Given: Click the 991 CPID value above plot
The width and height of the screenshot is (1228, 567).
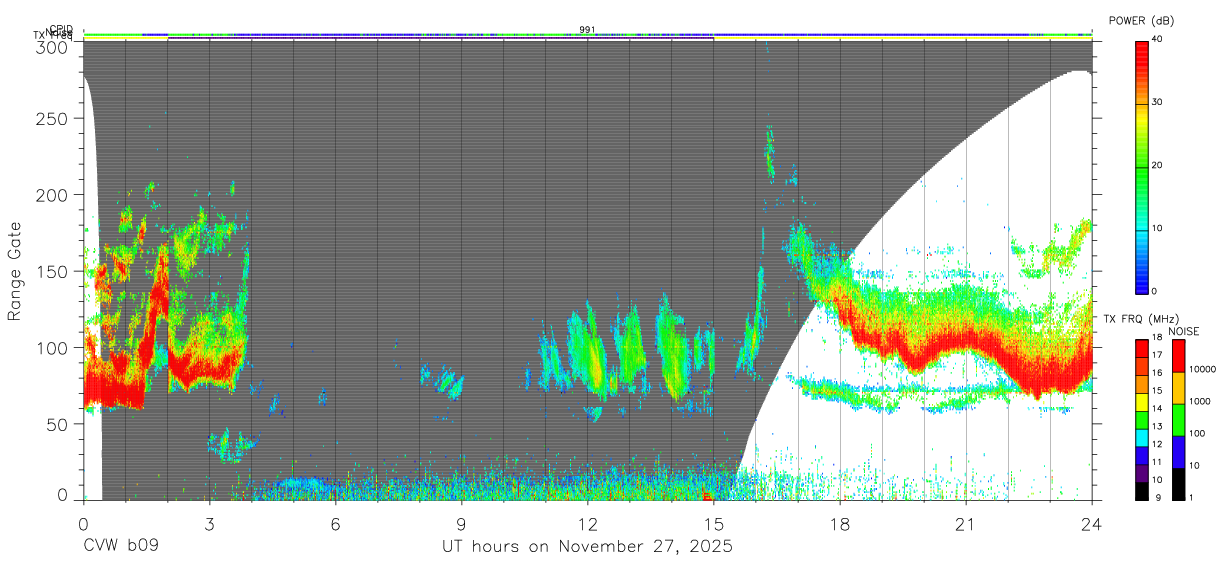Looking at the screenshot, I should 588,29.
